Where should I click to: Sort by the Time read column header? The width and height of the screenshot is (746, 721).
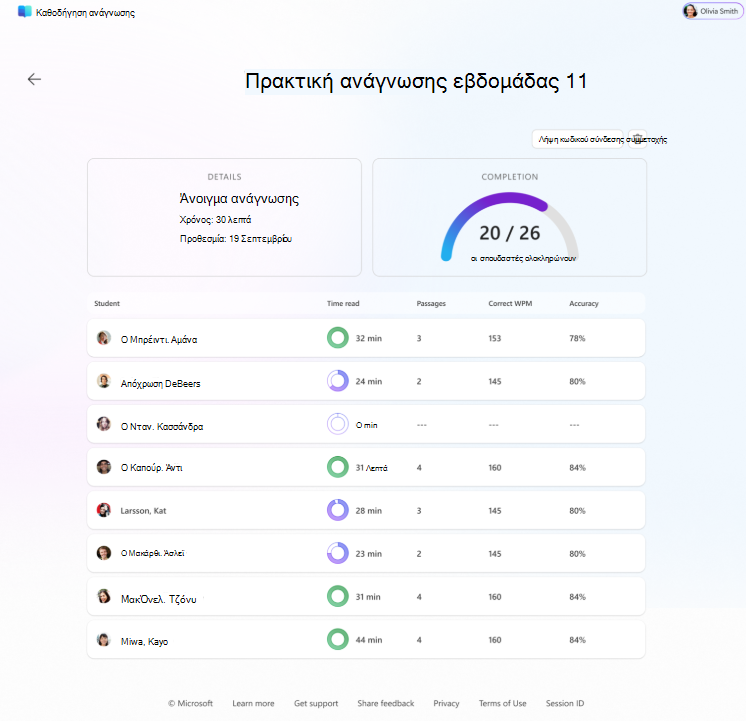pos(343,303)
